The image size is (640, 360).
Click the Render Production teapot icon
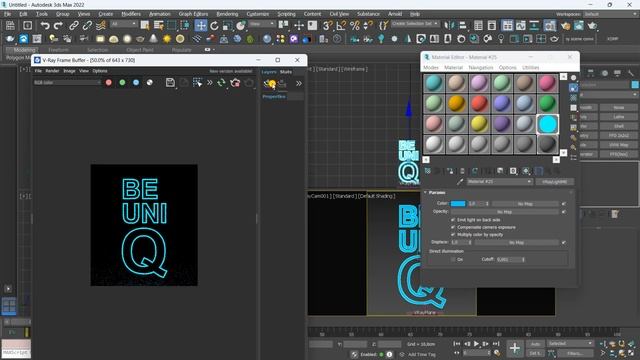point(592,26)
